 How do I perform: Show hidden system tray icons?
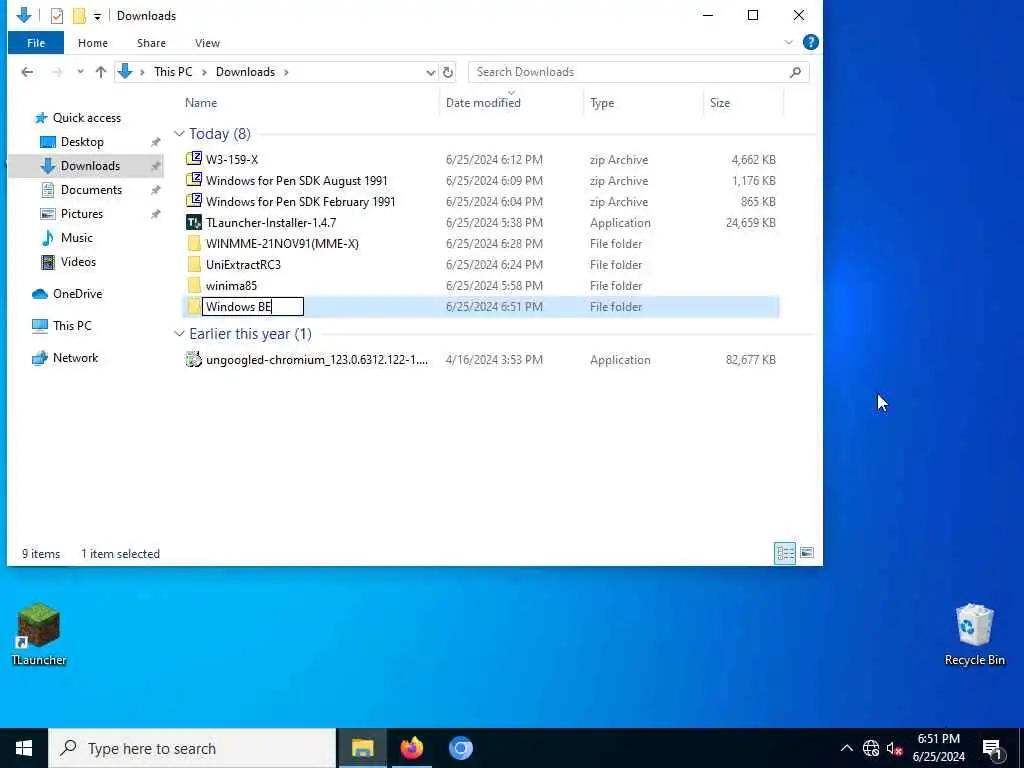(846, 748)
